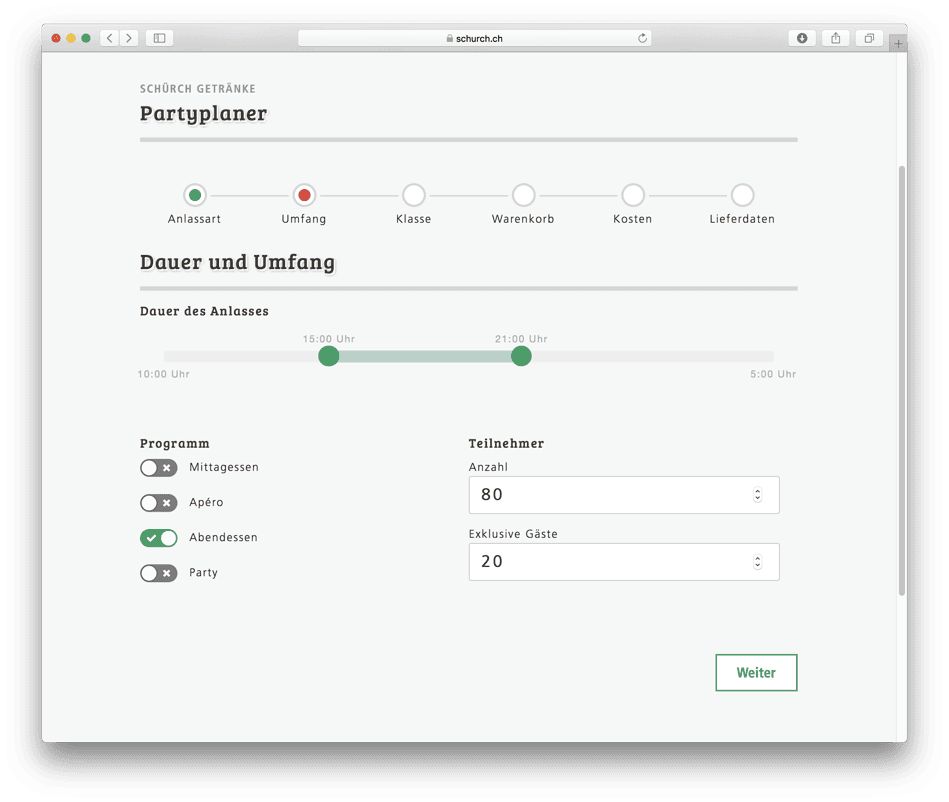Viewport: 949px width, 802px height.
Task: Enable the Mittagessen toggle
Action: [158, 467]
